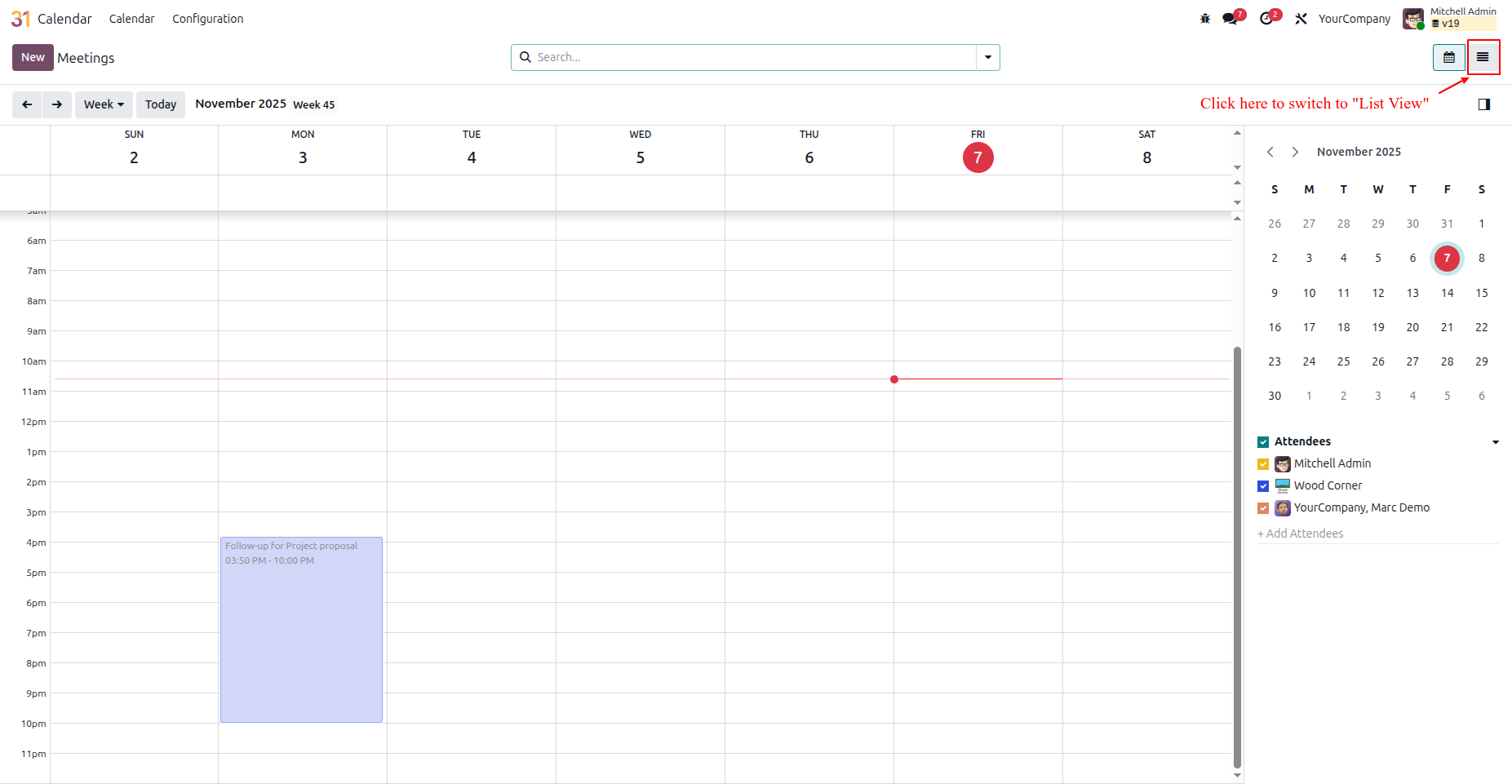Viewport: 1512px width, 784px height.
Task: Select Thursday 6 column header
Action: tap(809, 150)
